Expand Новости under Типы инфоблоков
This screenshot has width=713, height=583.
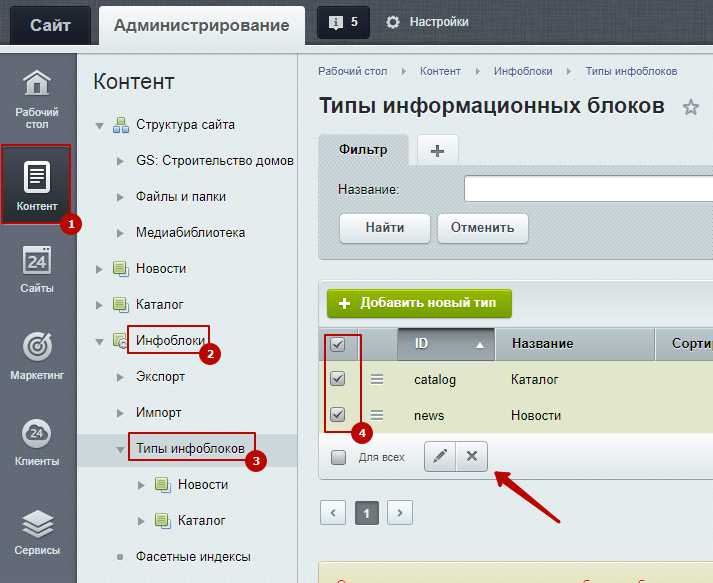(141, 485)
